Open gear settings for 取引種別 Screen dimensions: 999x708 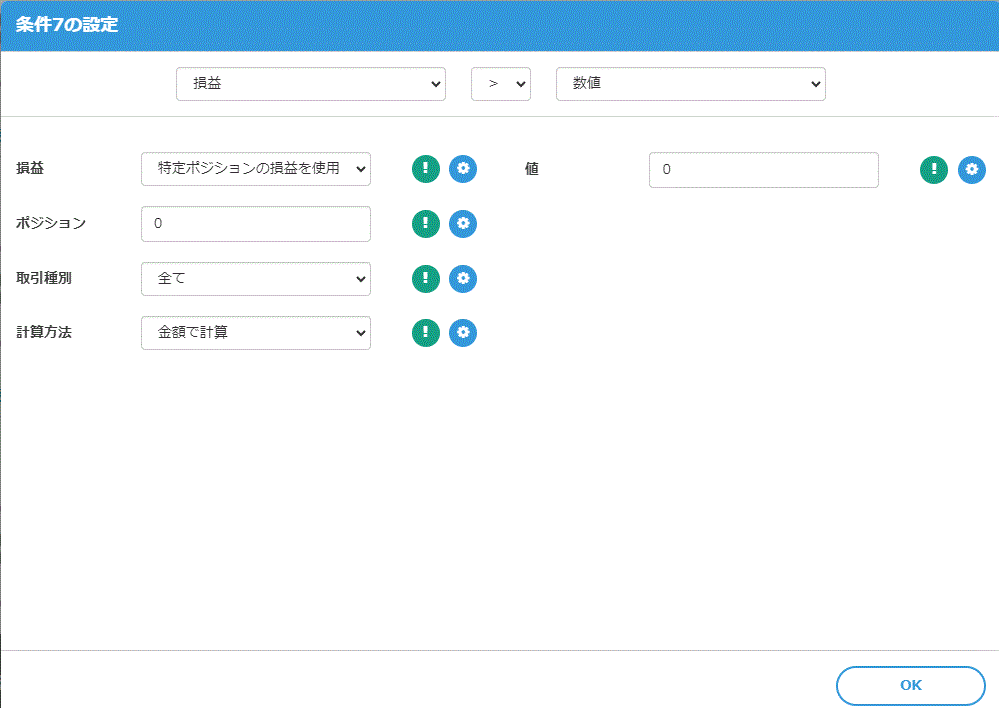click(463, 279)
